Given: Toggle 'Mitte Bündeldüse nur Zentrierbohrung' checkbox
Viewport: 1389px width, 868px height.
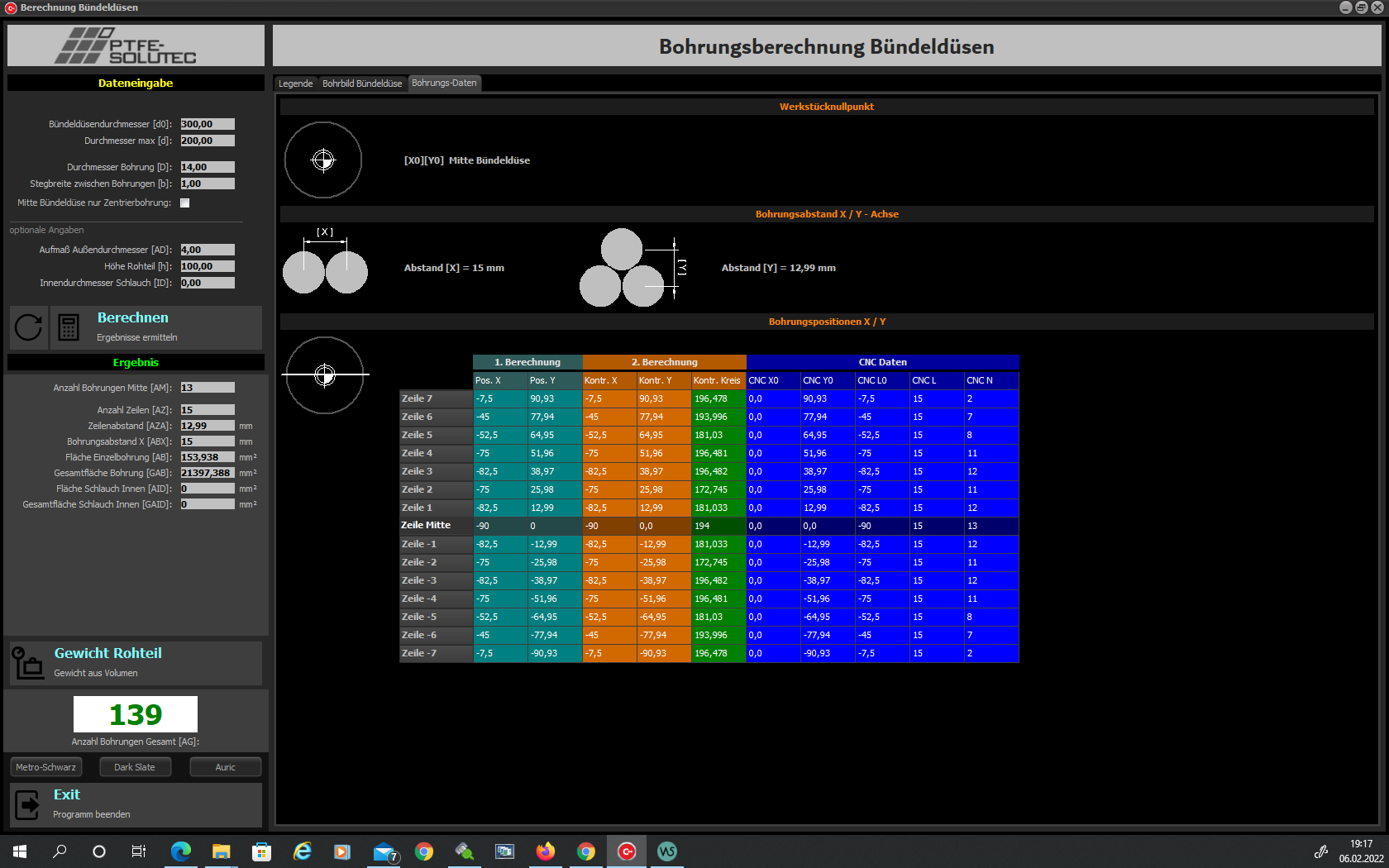Looking at the screenshot, I should pos(185,203).
